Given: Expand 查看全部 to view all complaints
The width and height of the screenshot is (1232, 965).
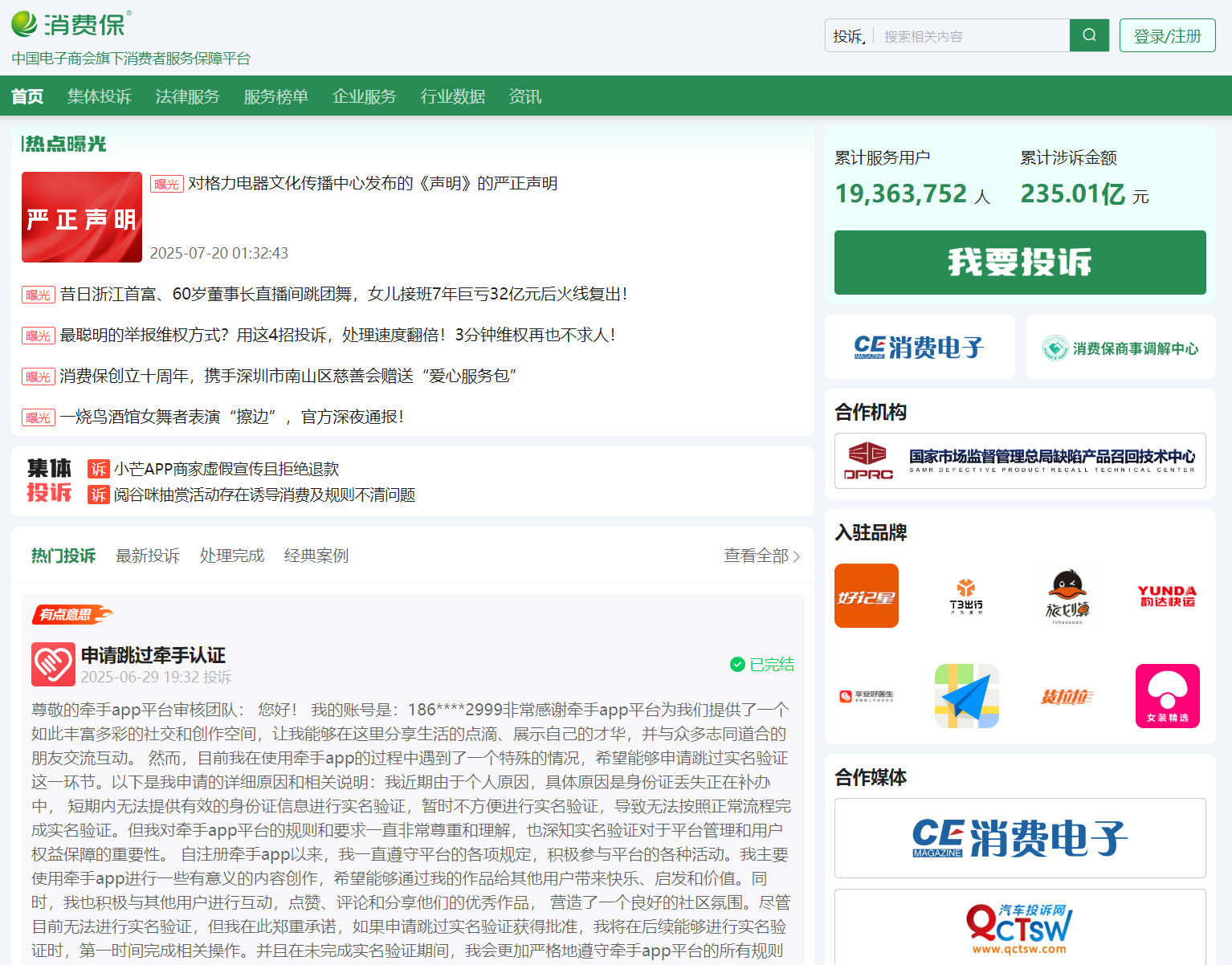Looking at the screenshot, I should coord(761,556).
